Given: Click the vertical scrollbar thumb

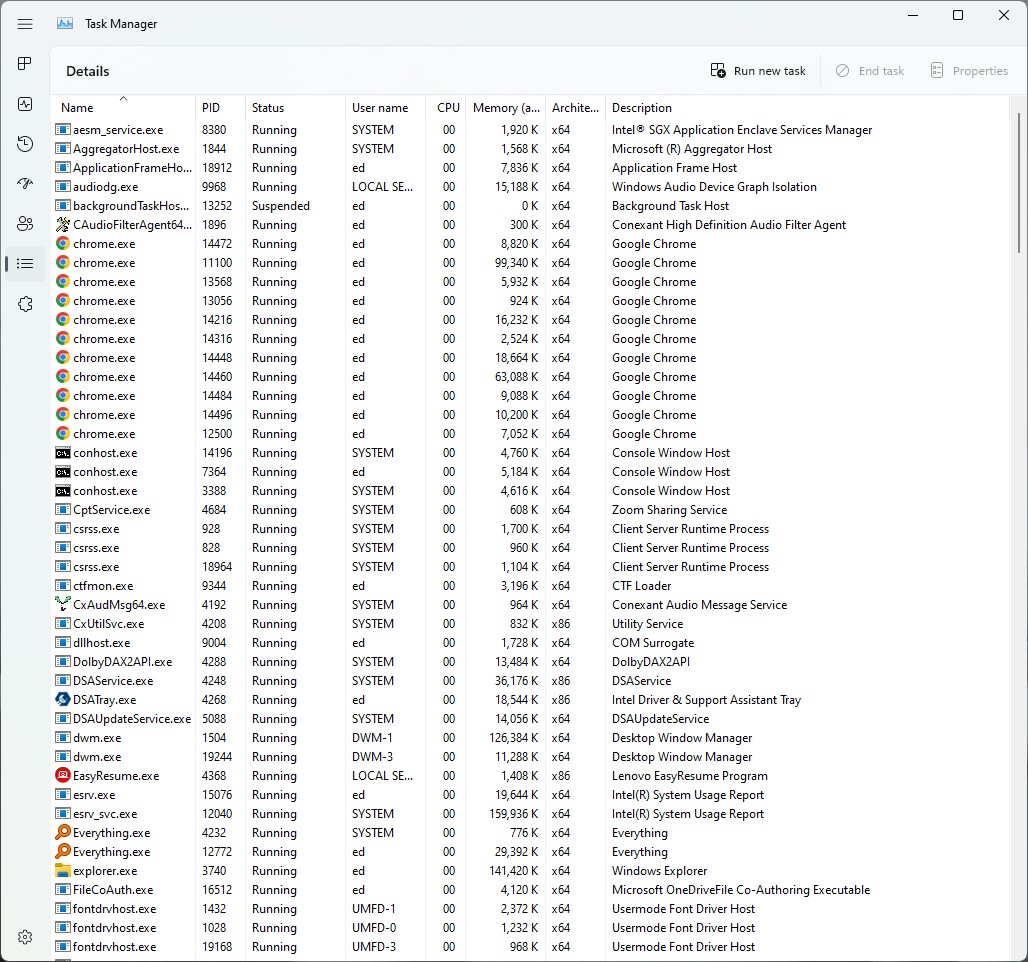Looking at the screenshot, I should tap(1018, 182).
